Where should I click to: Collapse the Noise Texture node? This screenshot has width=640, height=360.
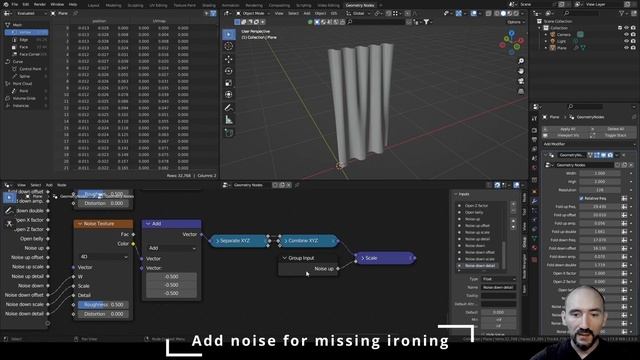[x=80, y=224]
